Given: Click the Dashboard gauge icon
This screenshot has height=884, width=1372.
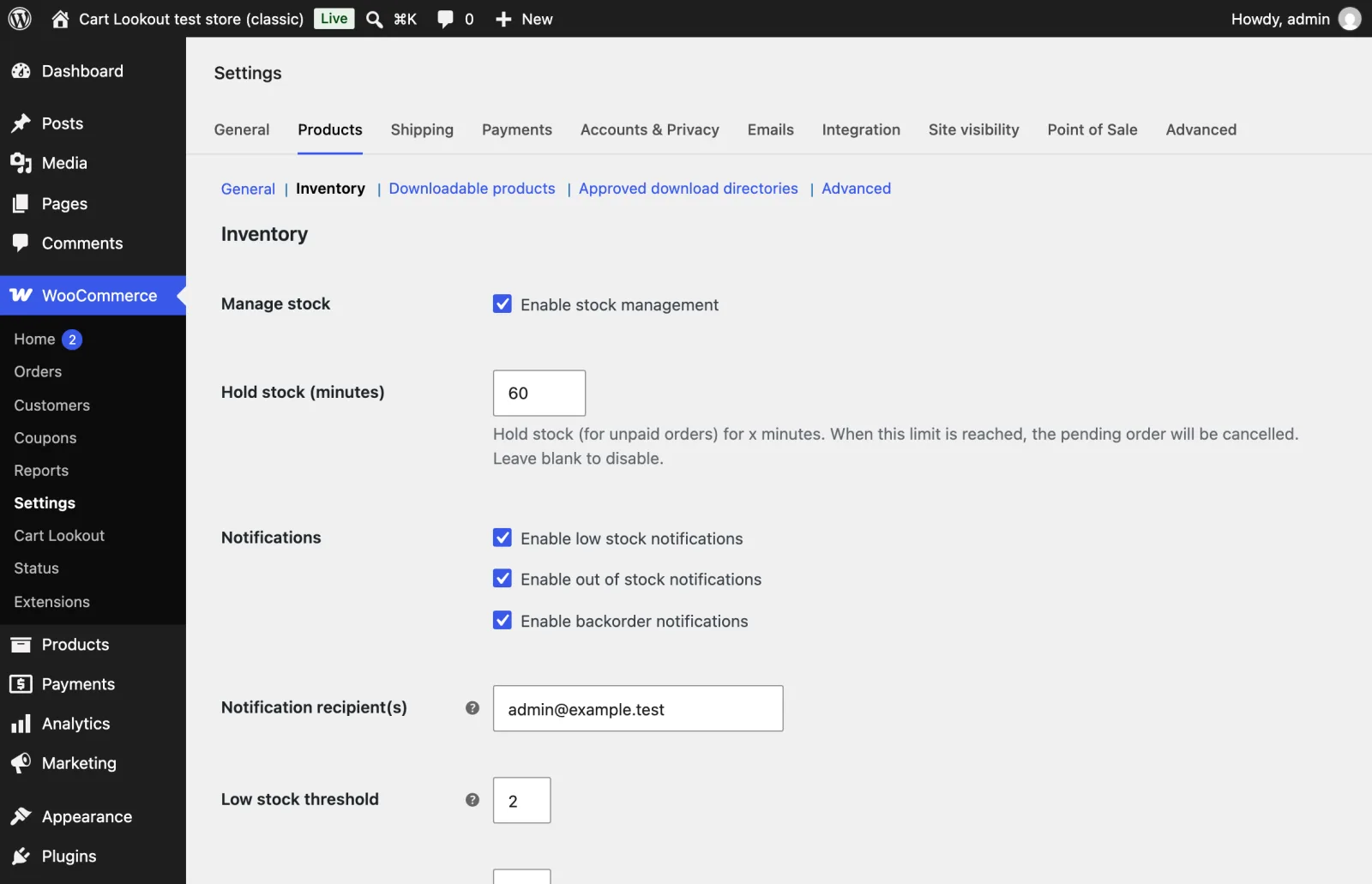Looking at the screenshot, I should [x=21, y=71].
